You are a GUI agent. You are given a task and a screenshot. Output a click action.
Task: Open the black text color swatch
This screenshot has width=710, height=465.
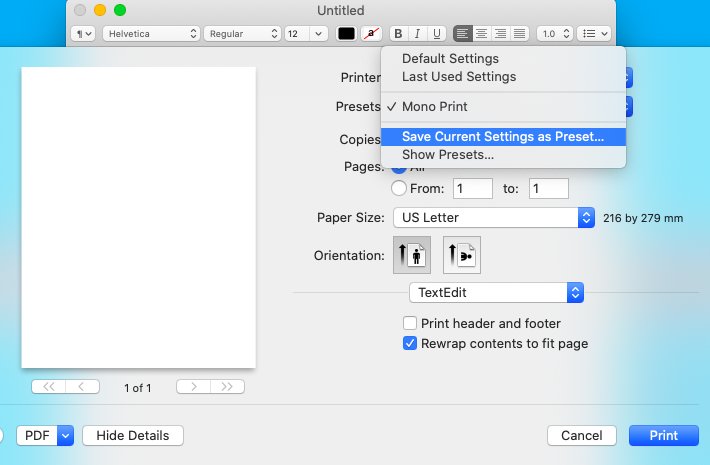coord(347,33)
